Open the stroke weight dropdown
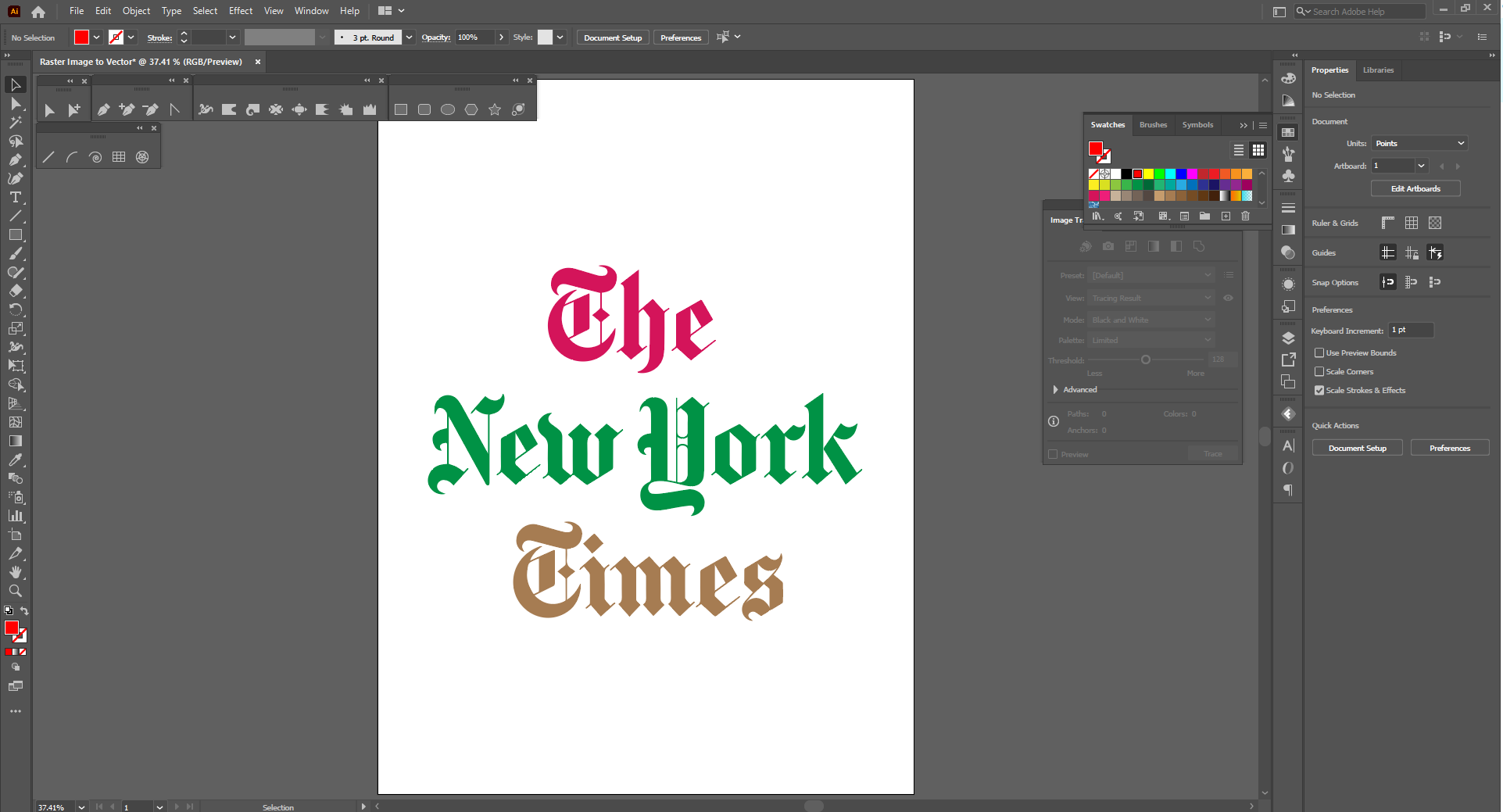The width and height of the screenshot is (1503, 812). [232, 38]
